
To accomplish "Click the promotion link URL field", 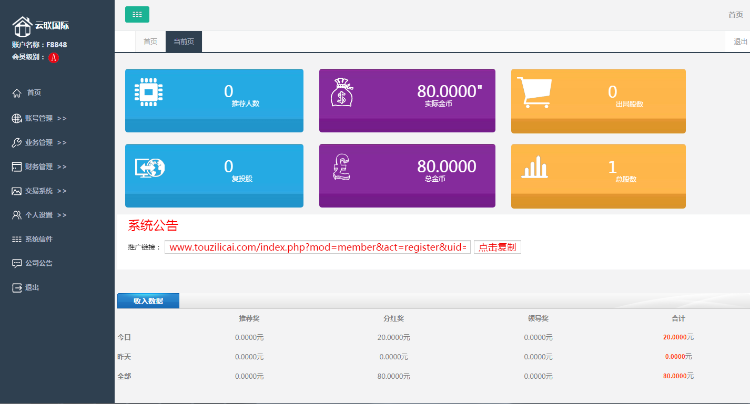I will click(318, 247).
